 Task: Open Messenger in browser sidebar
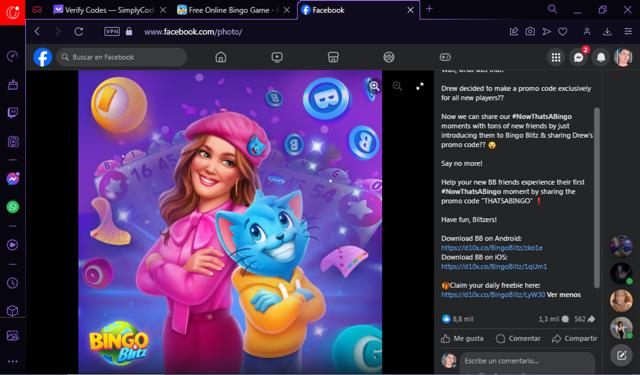pos(13,178)
